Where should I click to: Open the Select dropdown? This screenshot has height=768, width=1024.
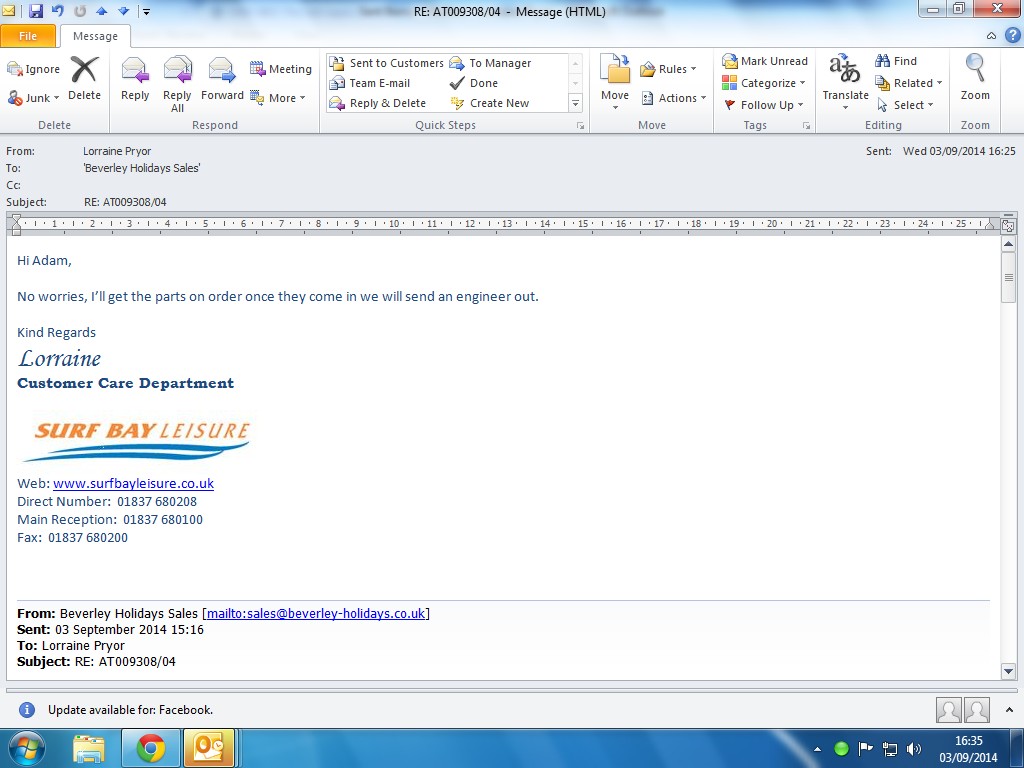point(904,104)
